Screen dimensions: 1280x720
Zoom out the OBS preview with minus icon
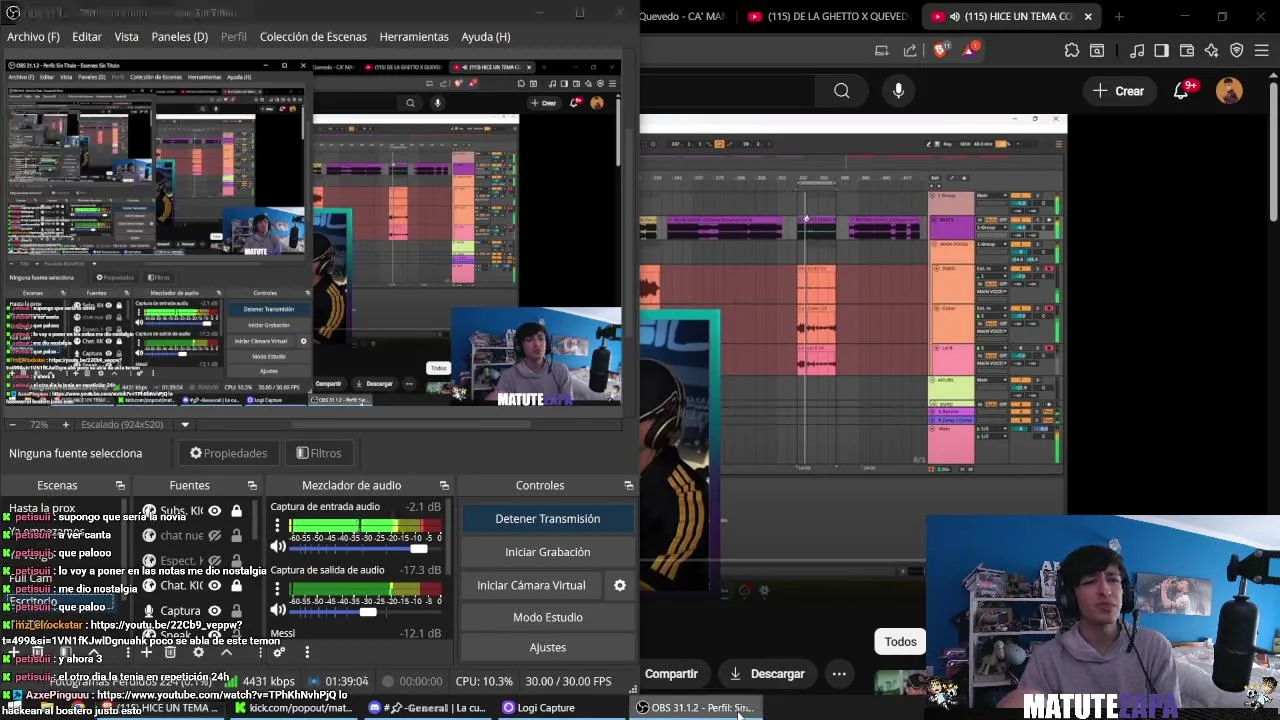(12, 424)
